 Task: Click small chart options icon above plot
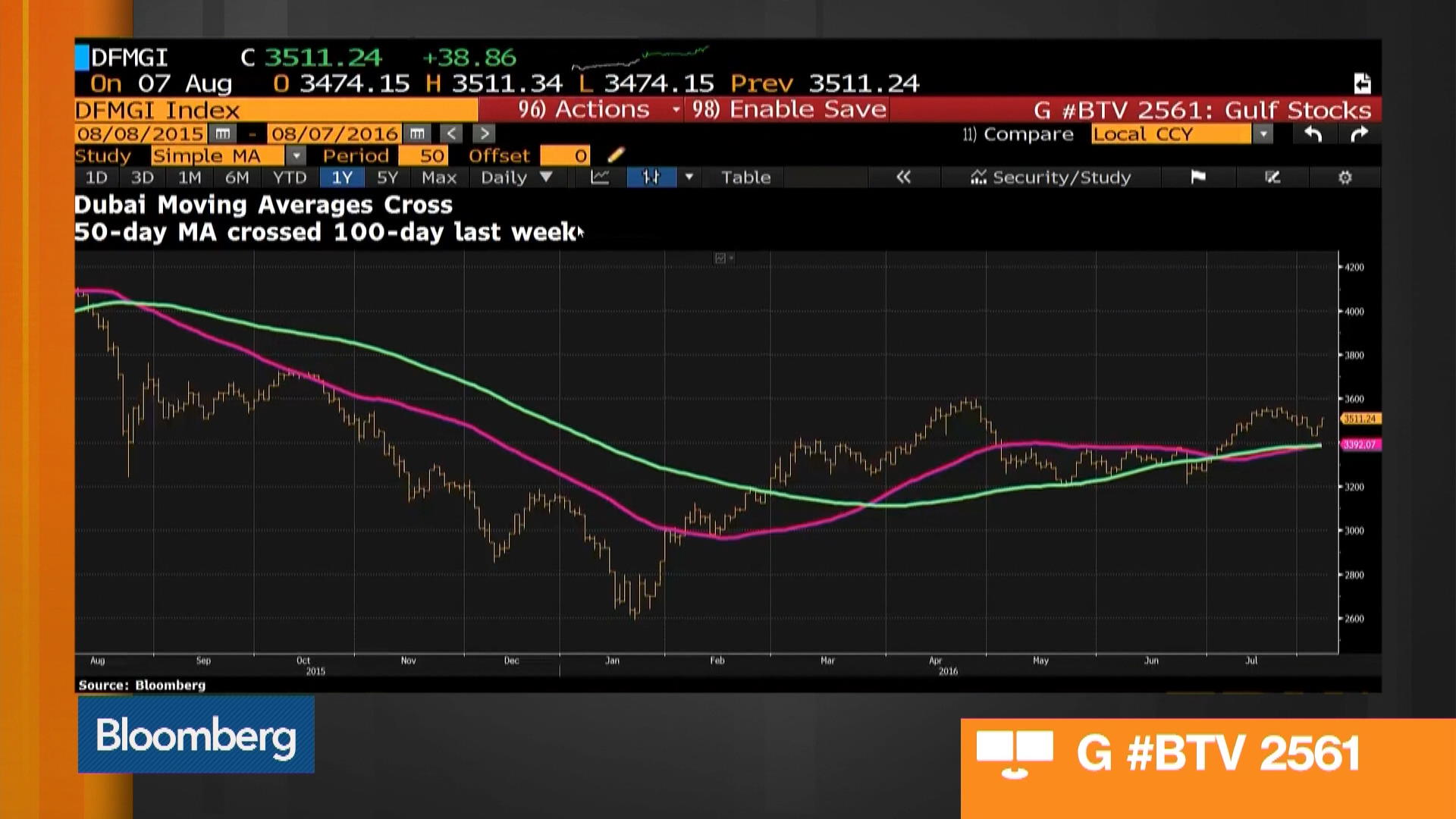click(x=723, y=259)
